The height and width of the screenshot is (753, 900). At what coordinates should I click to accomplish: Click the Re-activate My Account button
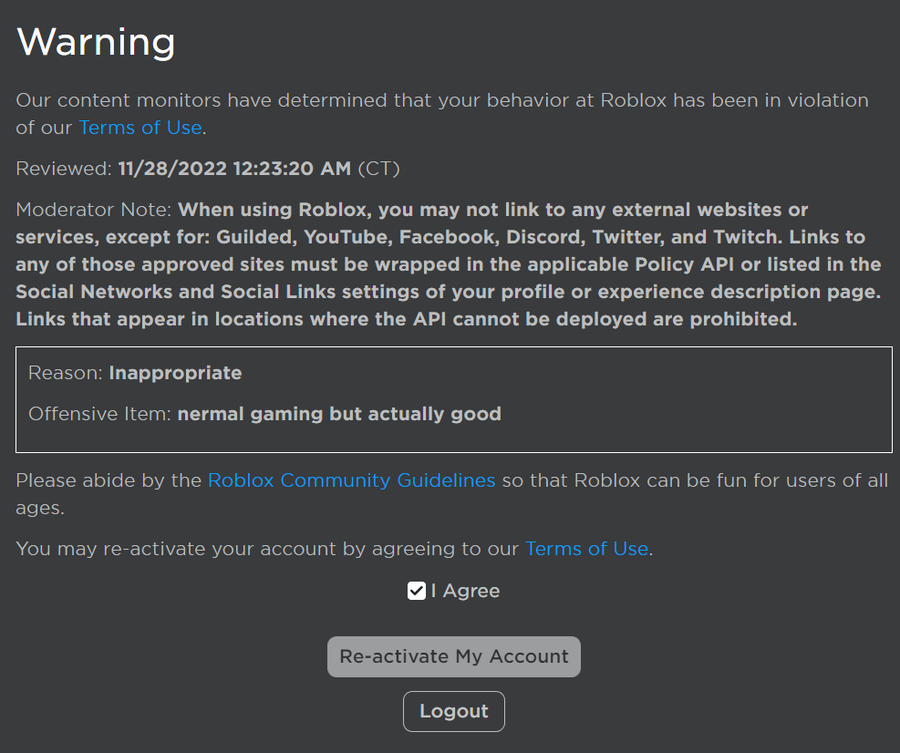454,657
